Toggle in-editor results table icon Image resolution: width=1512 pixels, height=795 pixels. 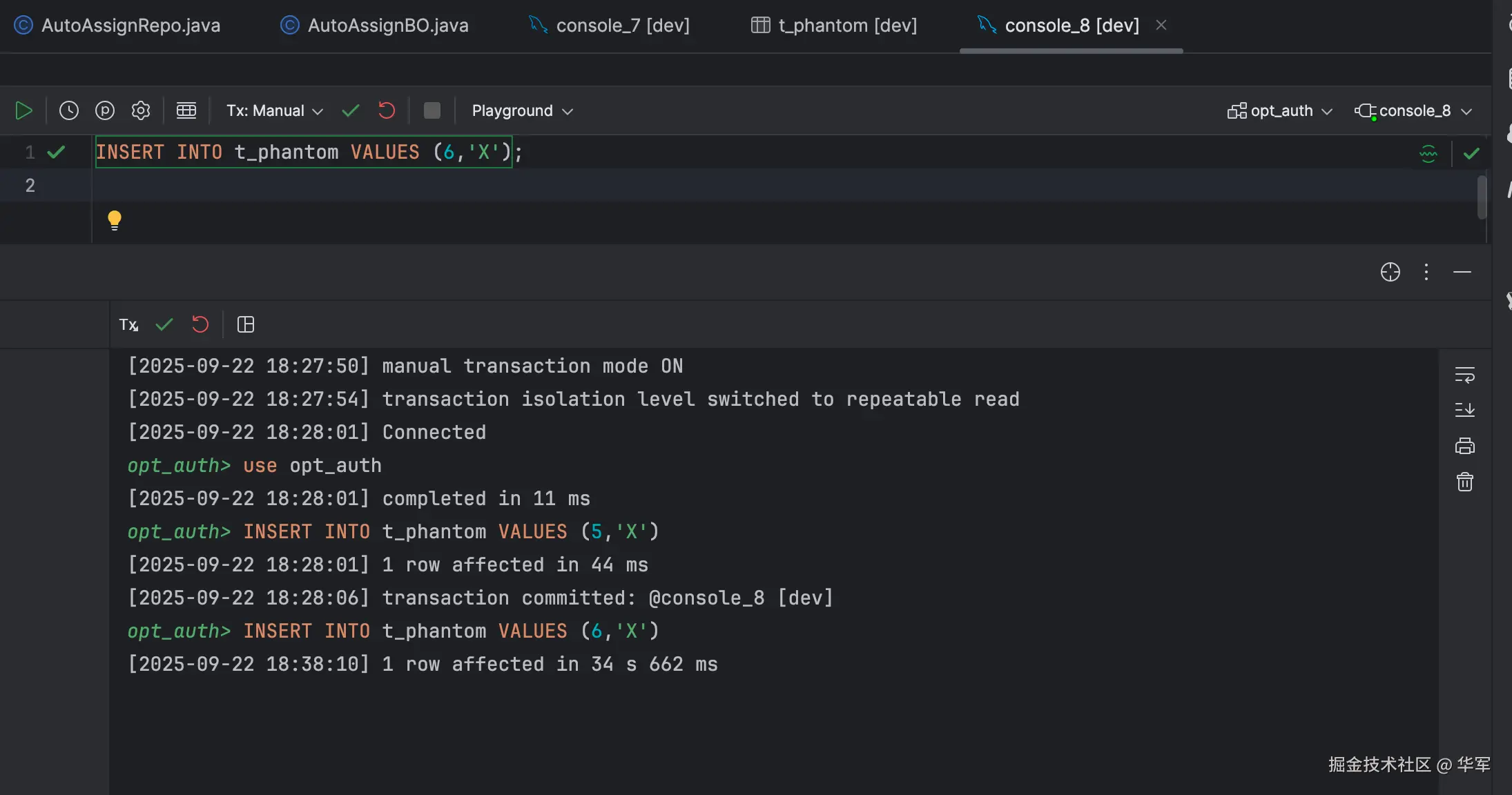tap(186, 110)
